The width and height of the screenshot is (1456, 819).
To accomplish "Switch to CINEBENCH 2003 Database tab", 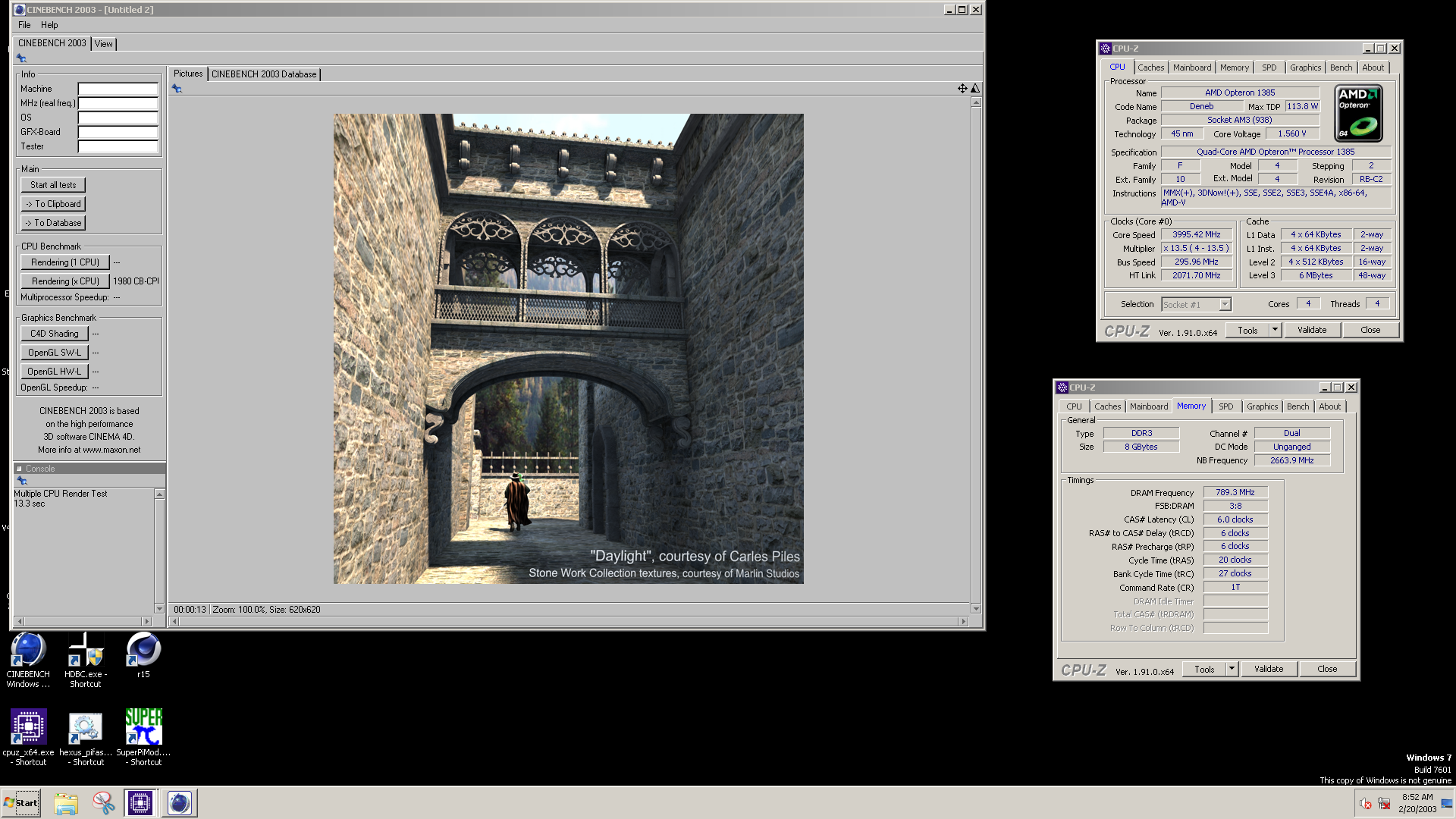I will 264,74.
